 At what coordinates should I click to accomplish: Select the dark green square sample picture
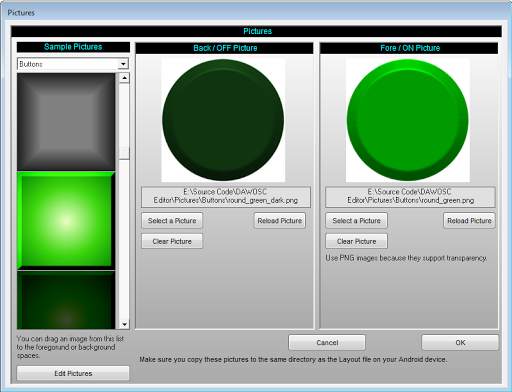pos(66,300)
